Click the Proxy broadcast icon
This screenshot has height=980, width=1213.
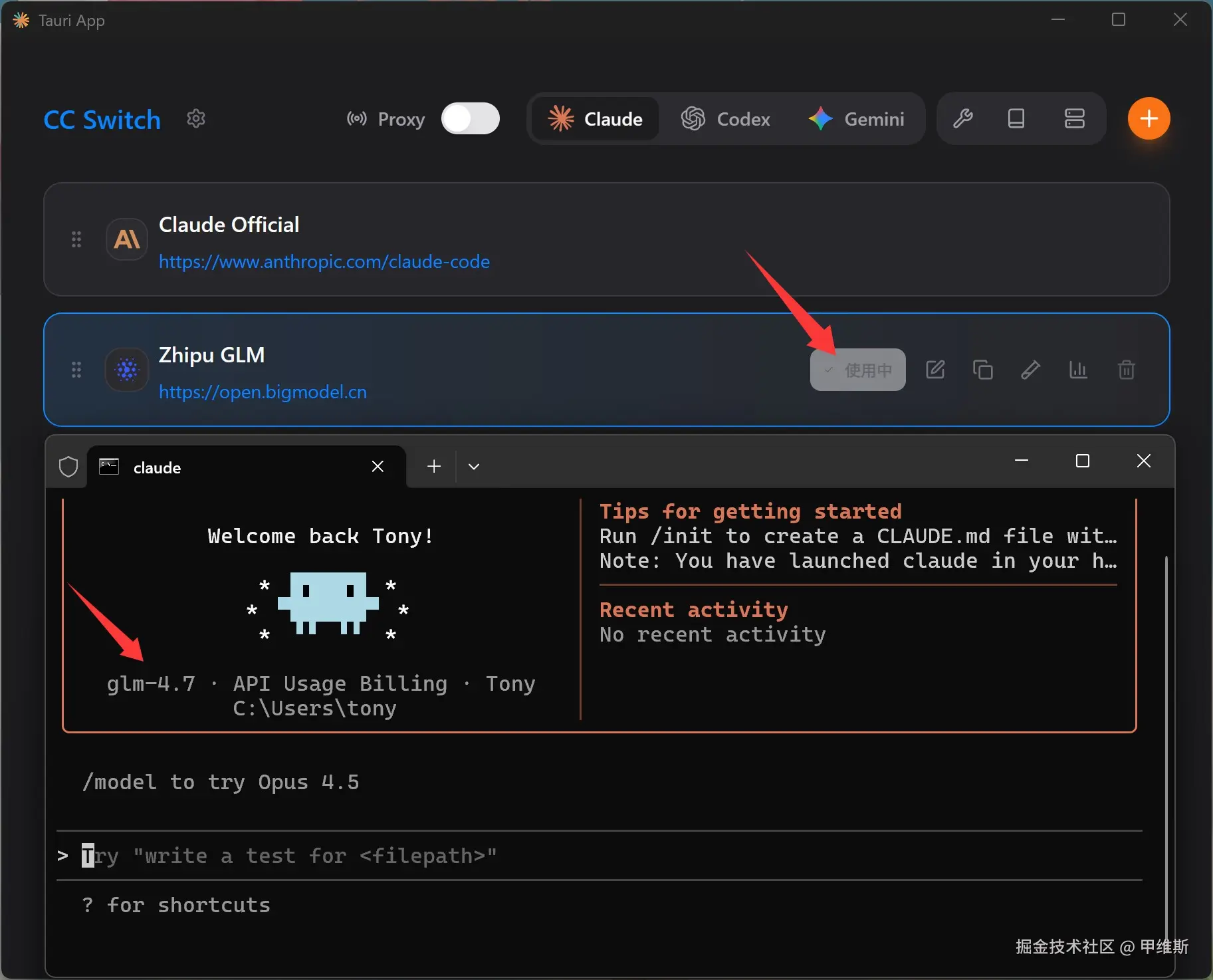357,119
